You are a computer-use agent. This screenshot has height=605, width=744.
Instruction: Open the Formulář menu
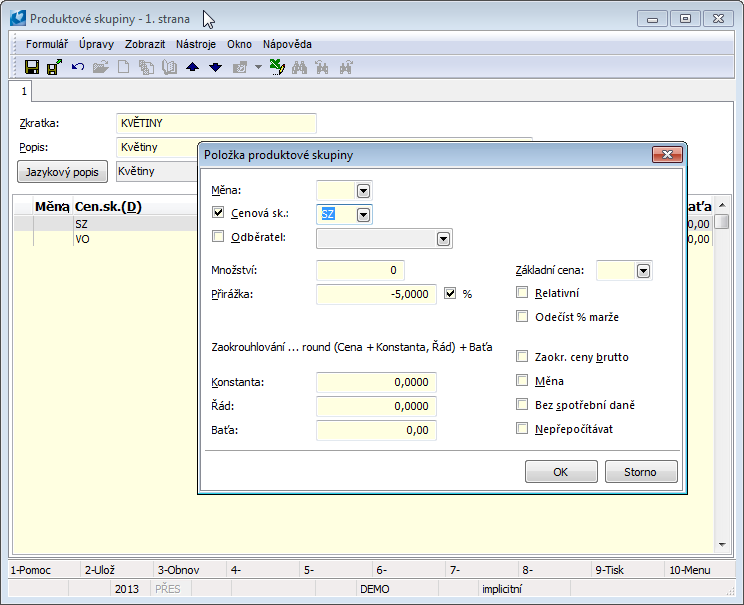tap(47, 44)
